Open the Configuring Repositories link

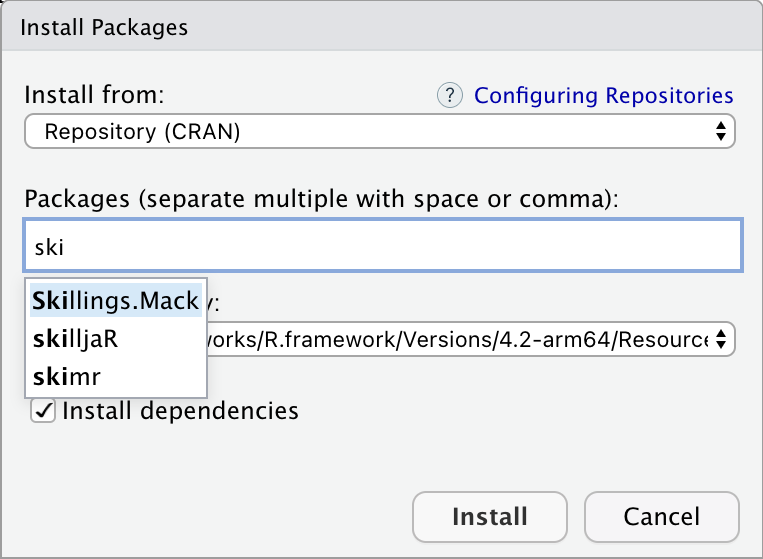point(603,96)
